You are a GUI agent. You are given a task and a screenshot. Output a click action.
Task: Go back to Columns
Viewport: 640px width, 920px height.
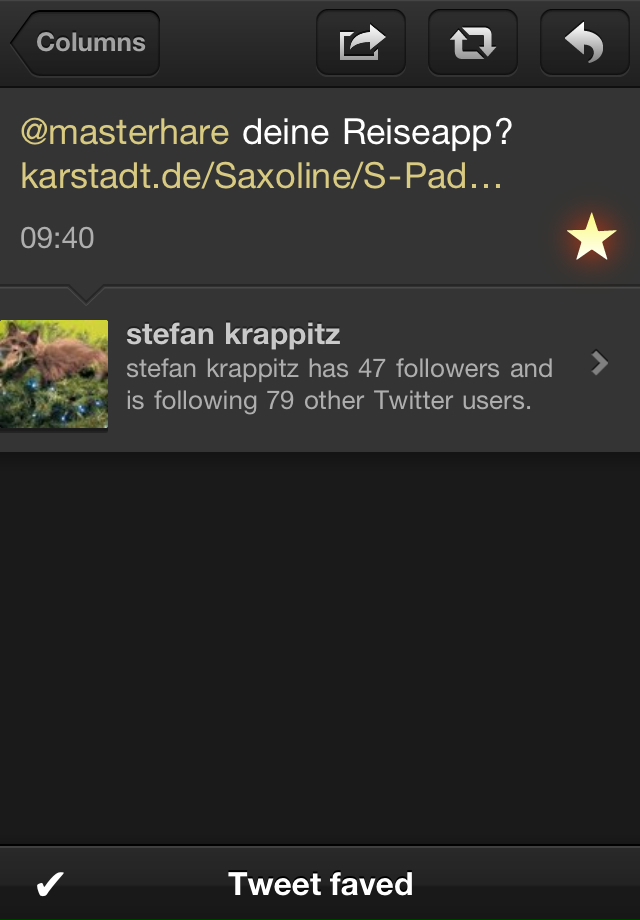coord(85,42)
